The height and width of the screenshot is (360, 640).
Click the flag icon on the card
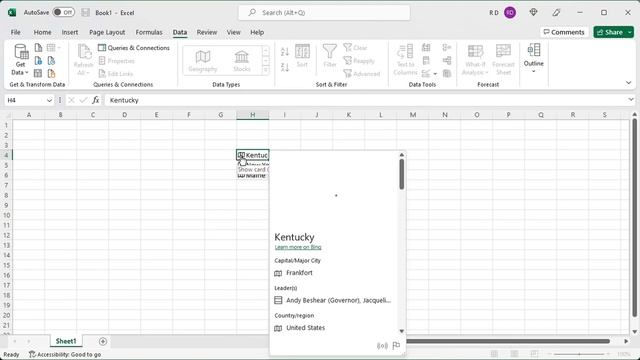[396, 346]
